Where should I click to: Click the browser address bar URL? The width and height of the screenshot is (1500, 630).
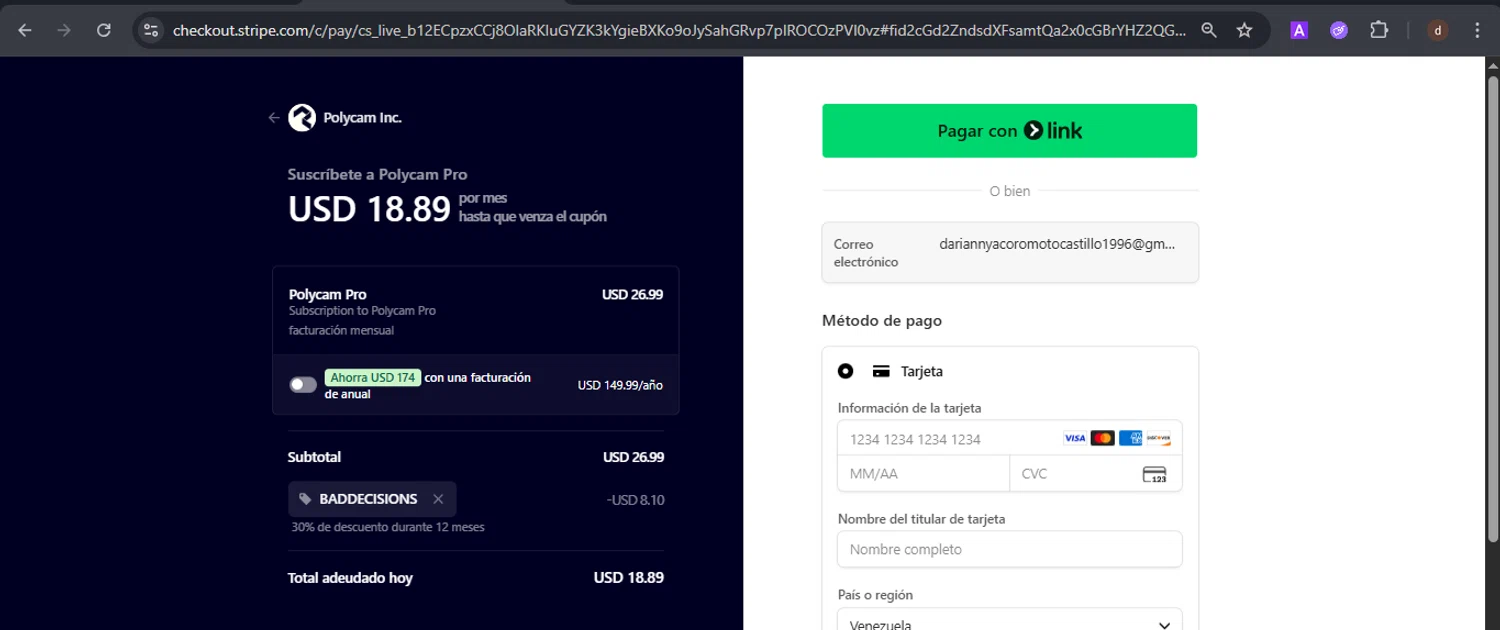679,30
